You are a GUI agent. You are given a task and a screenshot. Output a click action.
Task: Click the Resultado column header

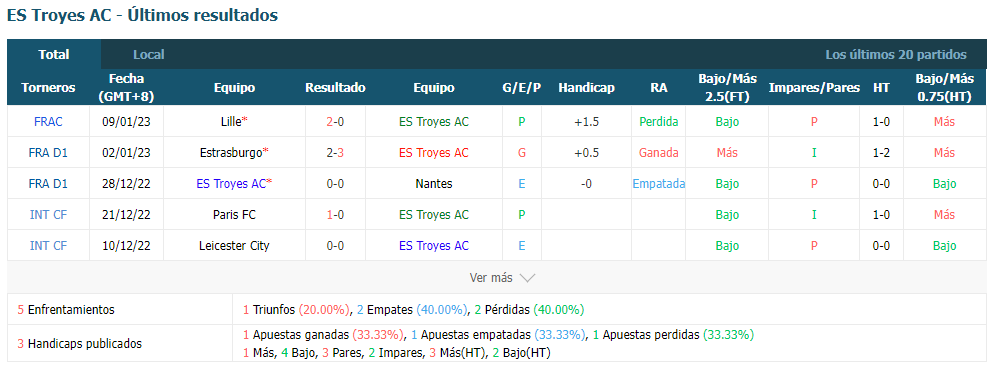pos(335,88)
